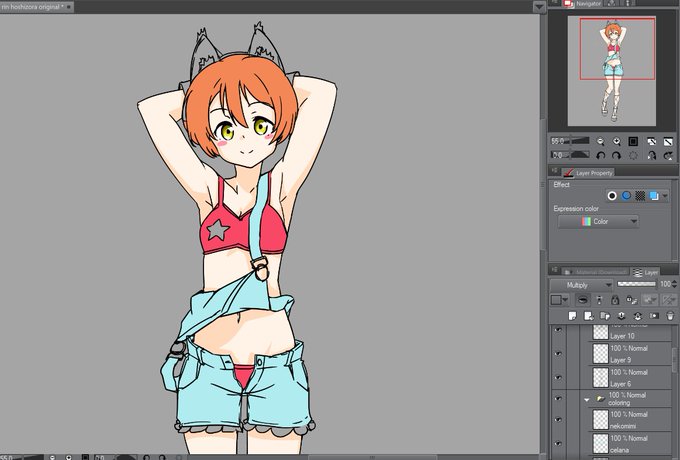
Task: Flip canvas vertically in Navigator
Action: [x=668, y=155]
